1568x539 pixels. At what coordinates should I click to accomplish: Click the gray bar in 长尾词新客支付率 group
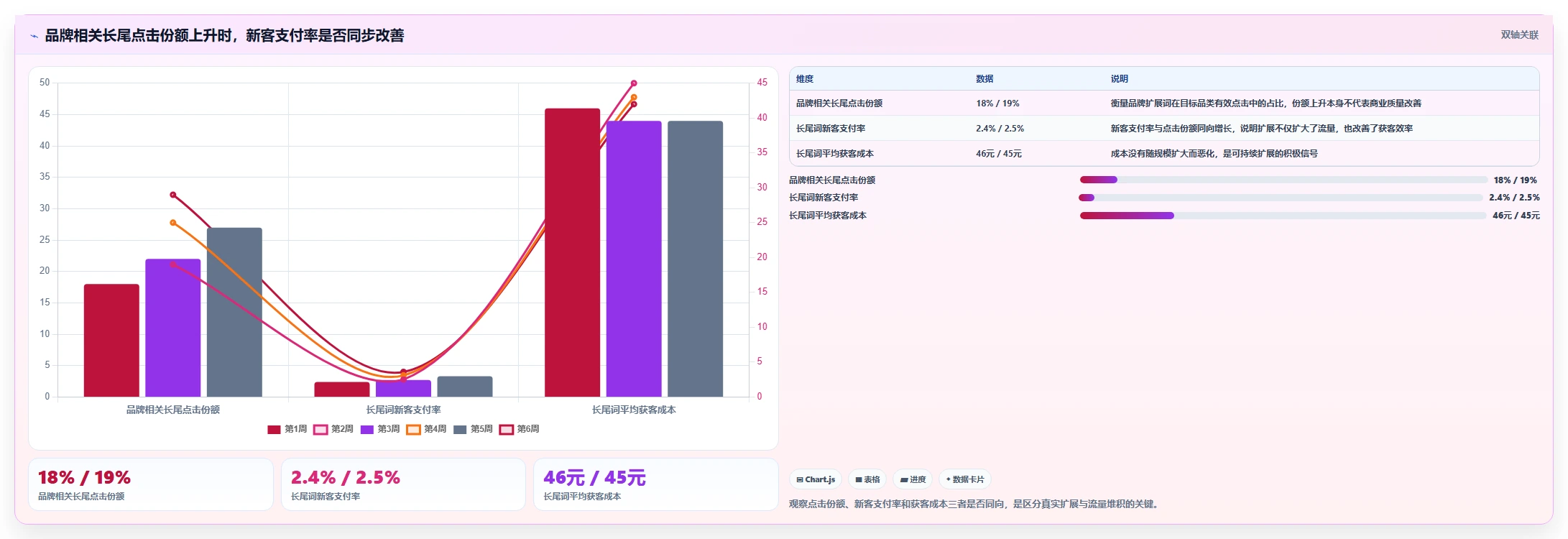(x=465, y=387)
